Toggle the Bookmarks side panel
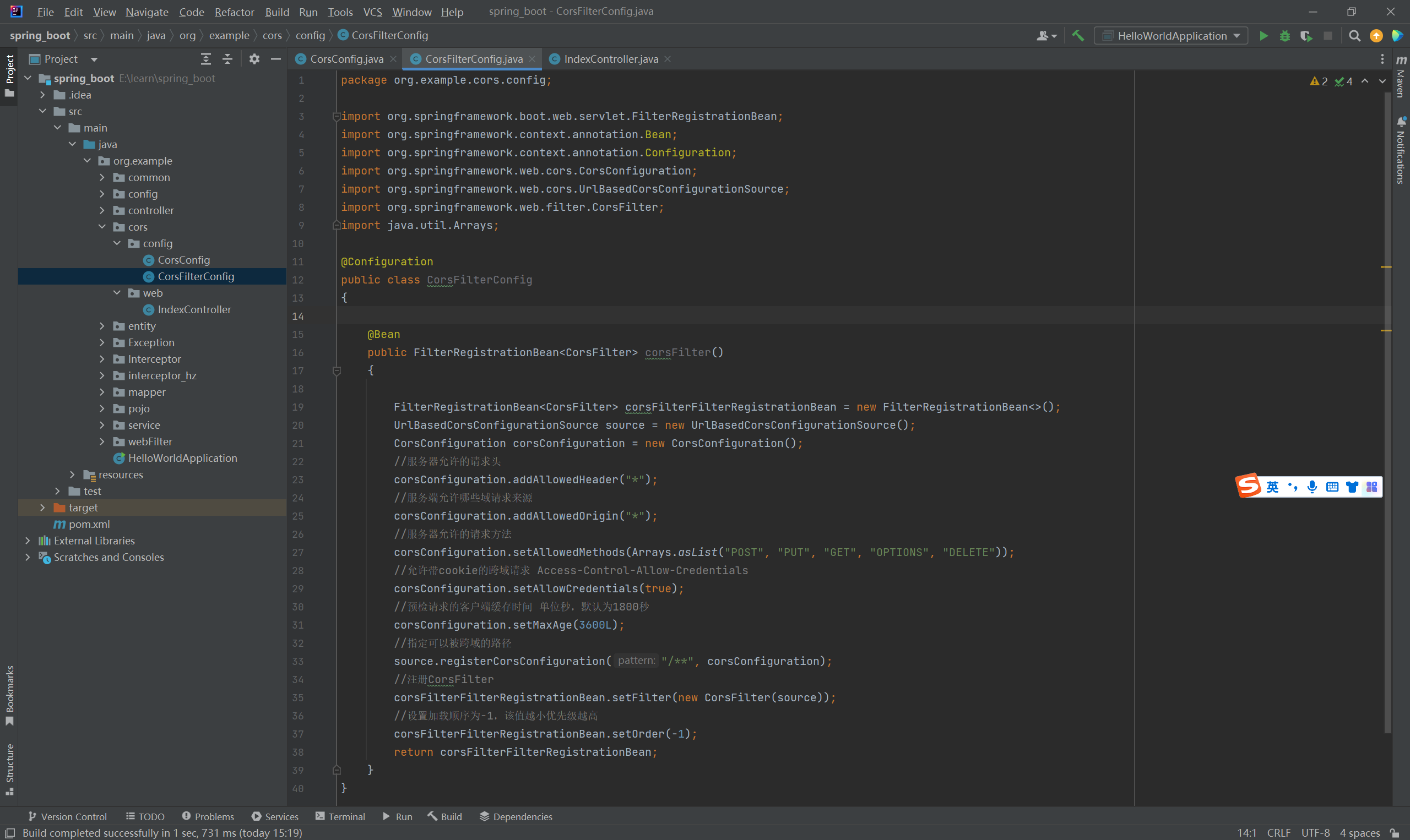 pyautogui.click(x=9, y=695)
